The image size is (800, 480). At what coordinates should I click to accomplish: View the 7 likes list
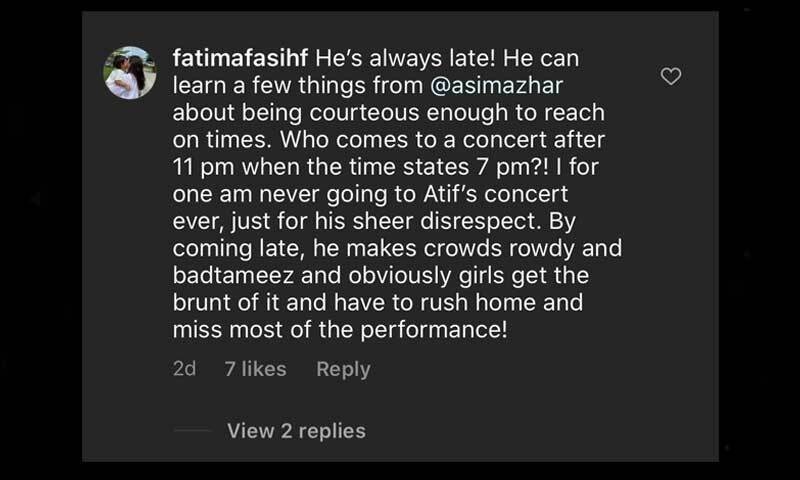(255, 369)
